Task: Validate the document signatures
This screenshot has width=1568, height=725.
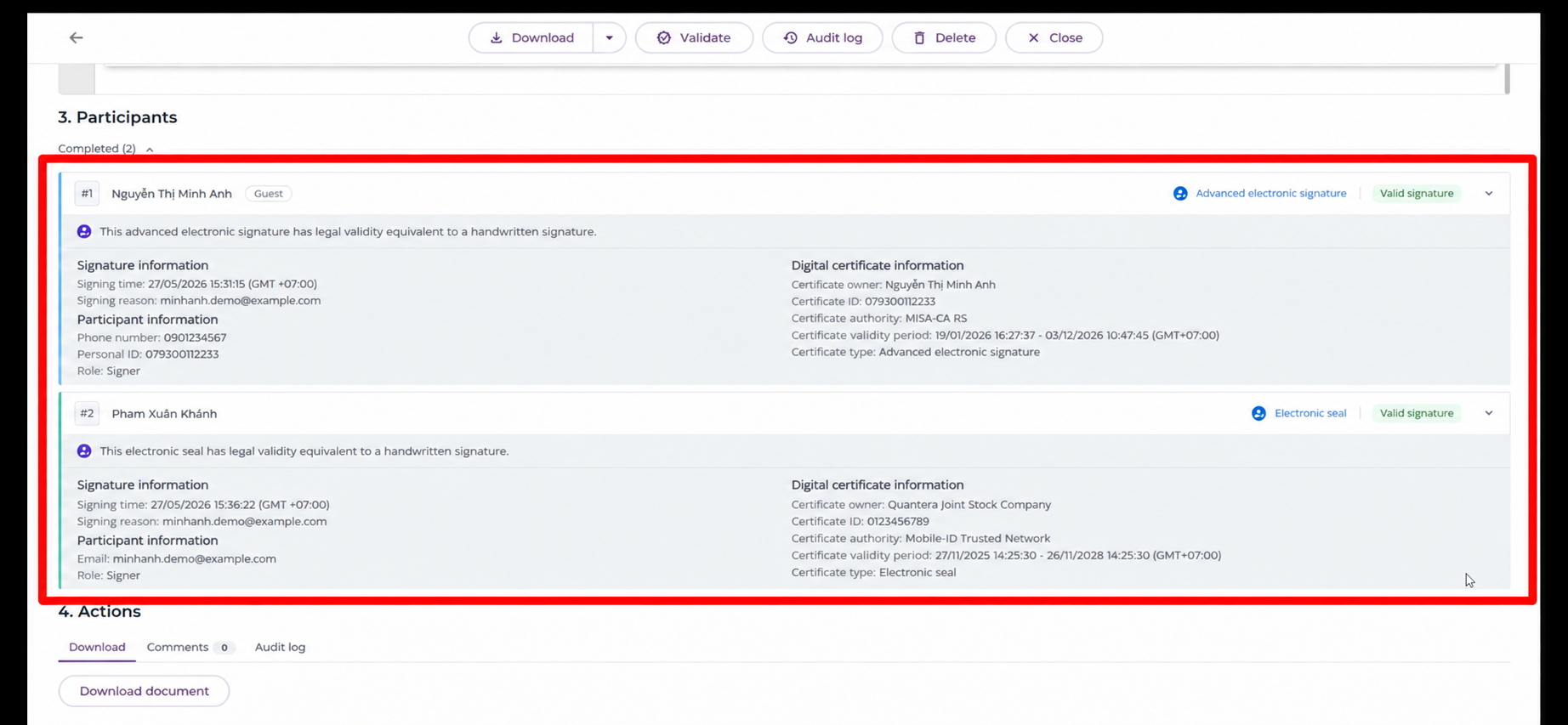Action: click(694, 37)
